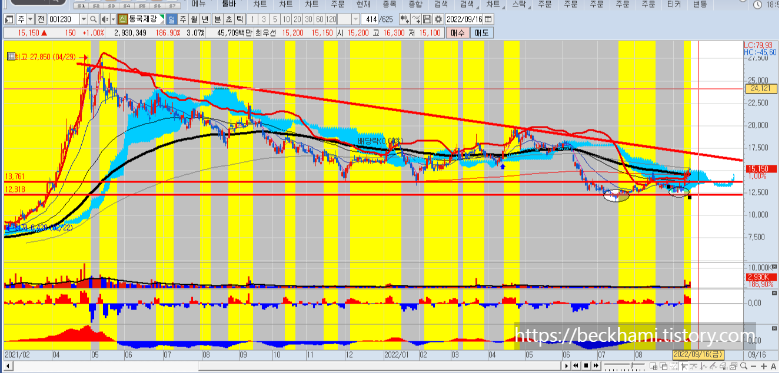Open the dropdown next to 주 selector
The image size is (779, 373).
tap(30, 19)
